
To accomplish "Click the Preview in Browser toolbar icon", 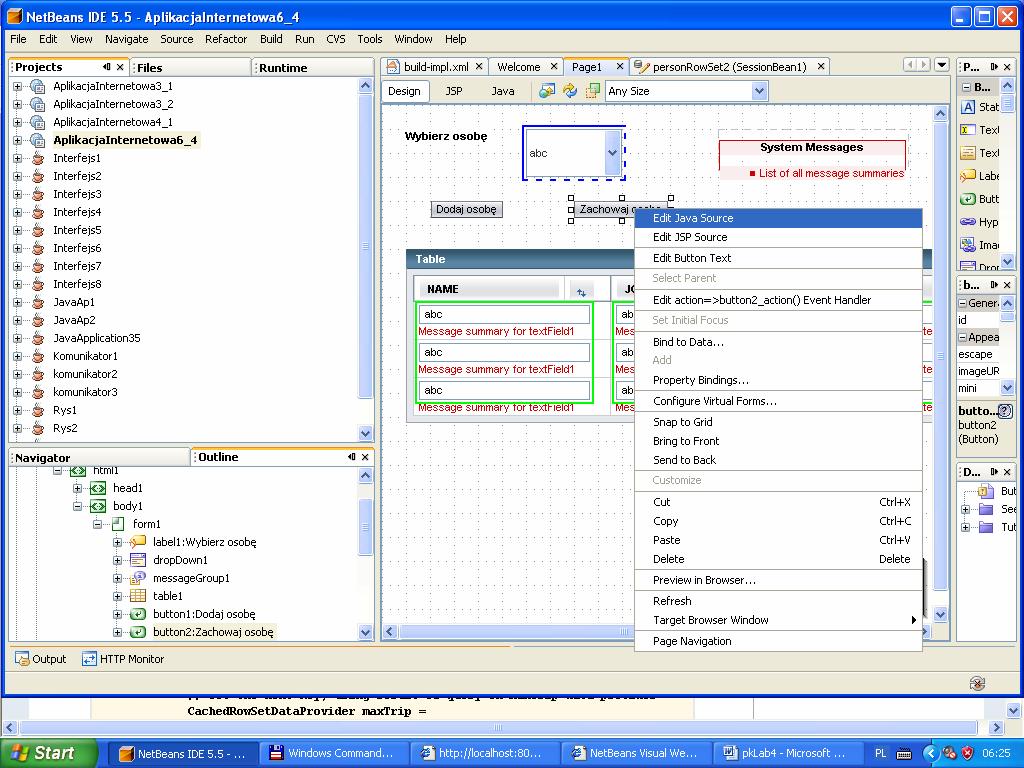I will (547, 91).
